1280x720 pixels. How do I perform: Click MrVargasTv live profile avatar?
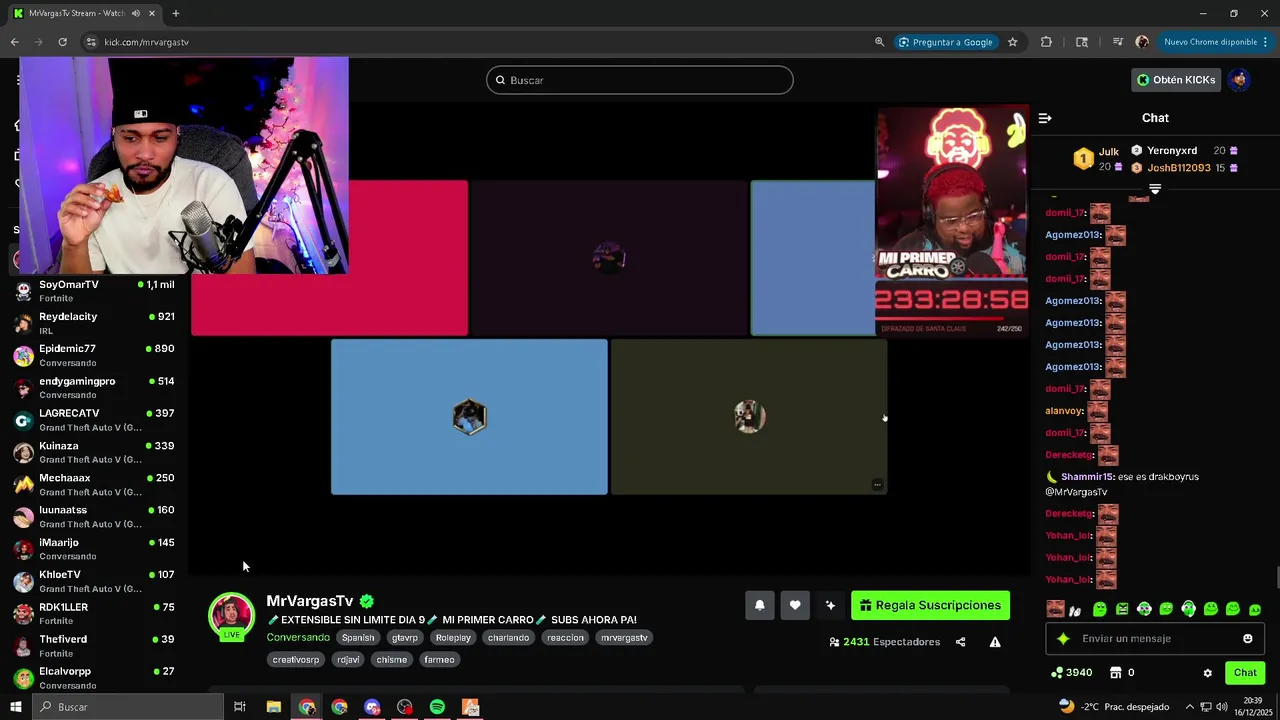tap(231, 617)
